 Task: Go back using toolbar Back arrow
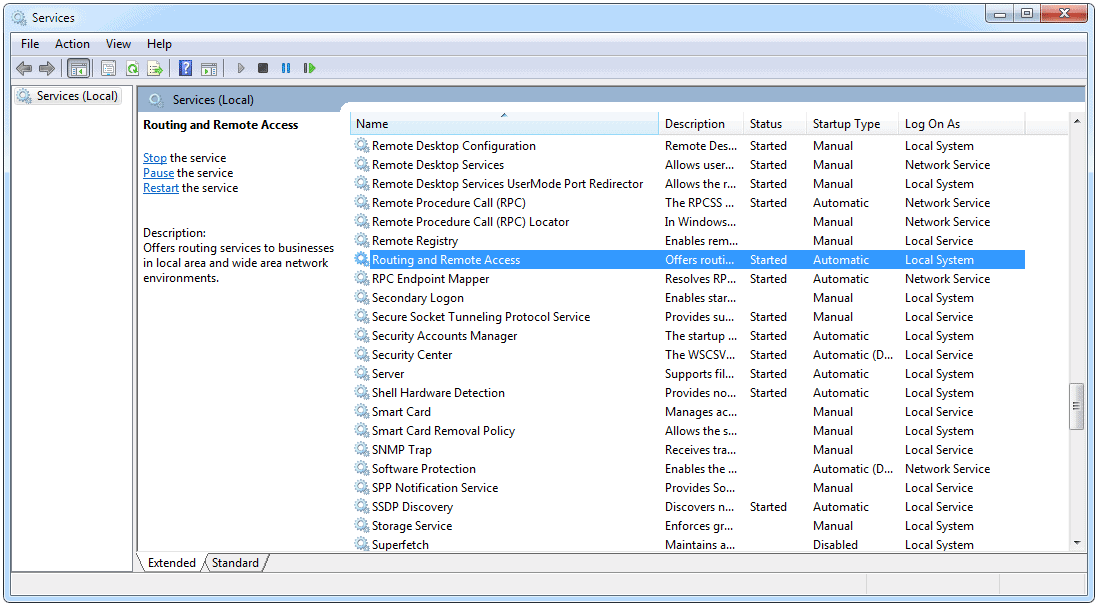pos(24,68)
